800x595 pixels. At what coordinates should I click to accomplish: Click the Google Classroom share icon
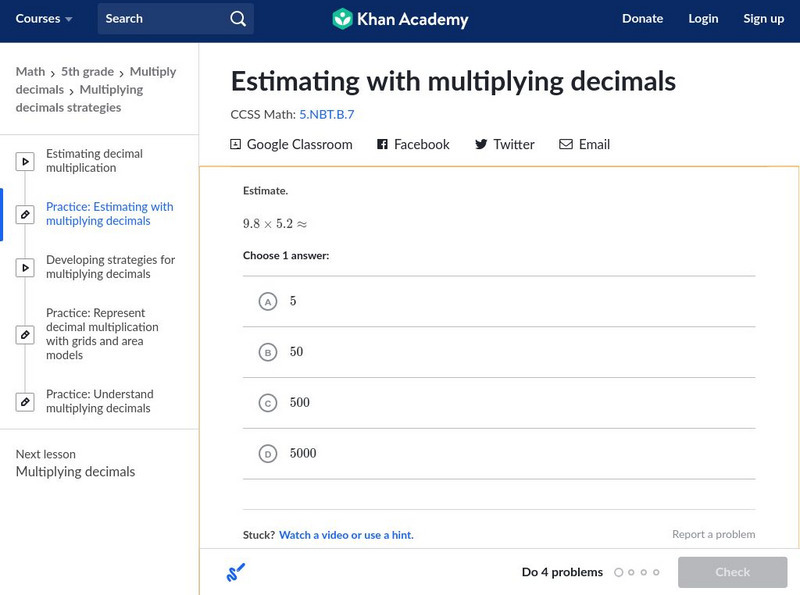click(x=236, y=145)
